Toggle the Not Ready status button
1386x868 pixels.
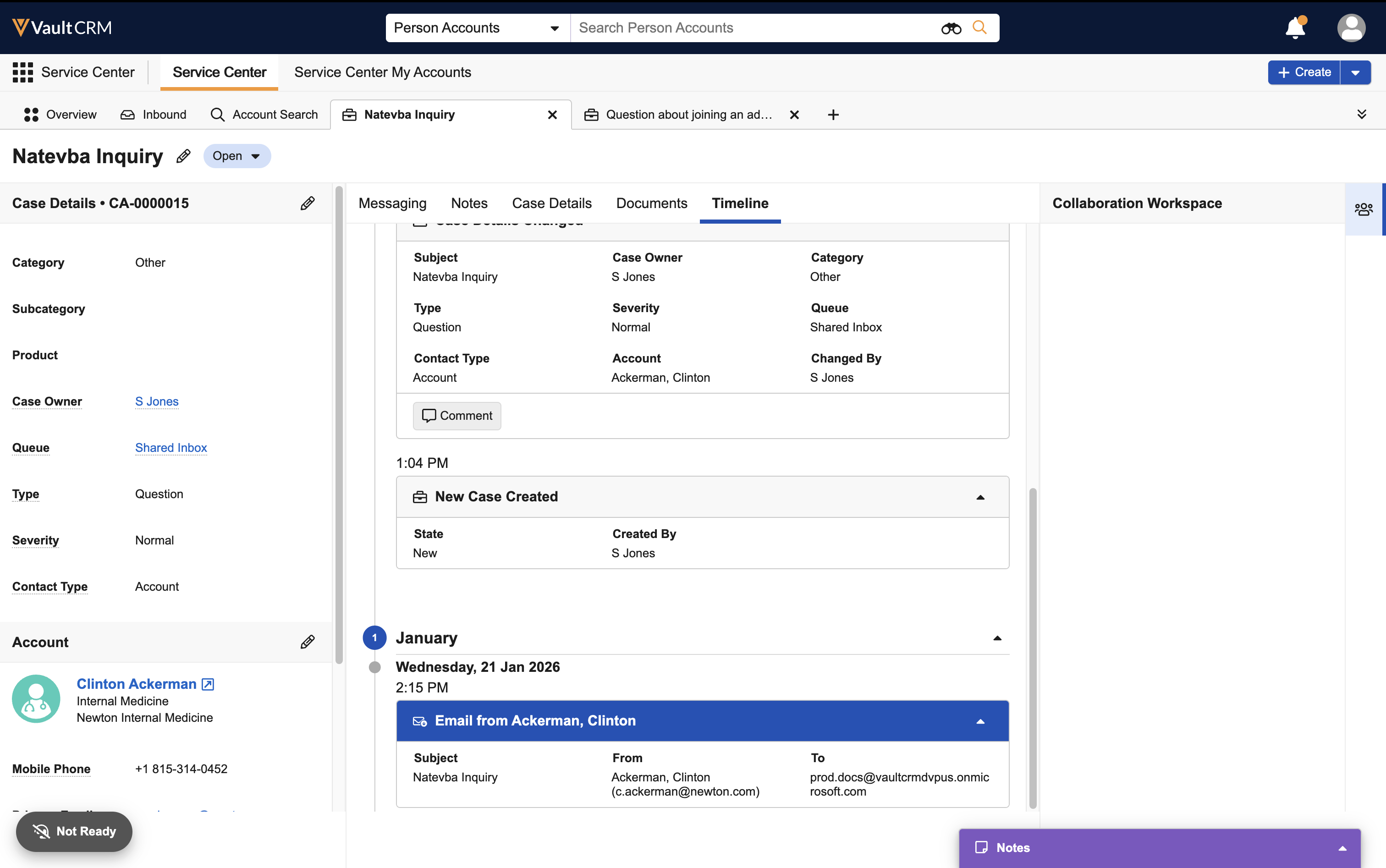click(x=74, y=831)
